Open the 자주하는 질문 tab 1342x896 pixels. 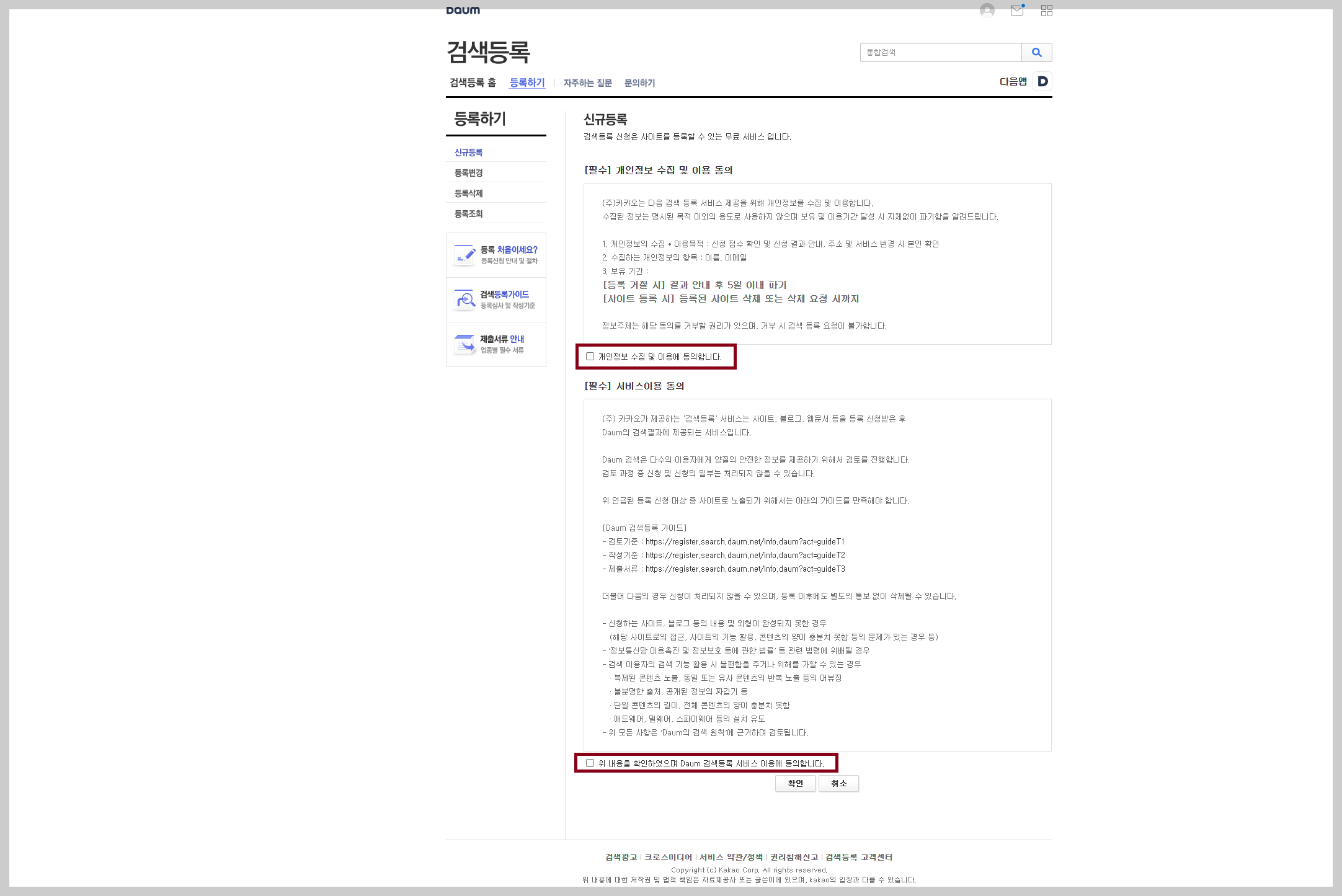pyautogui.click(x=587, y=83)
